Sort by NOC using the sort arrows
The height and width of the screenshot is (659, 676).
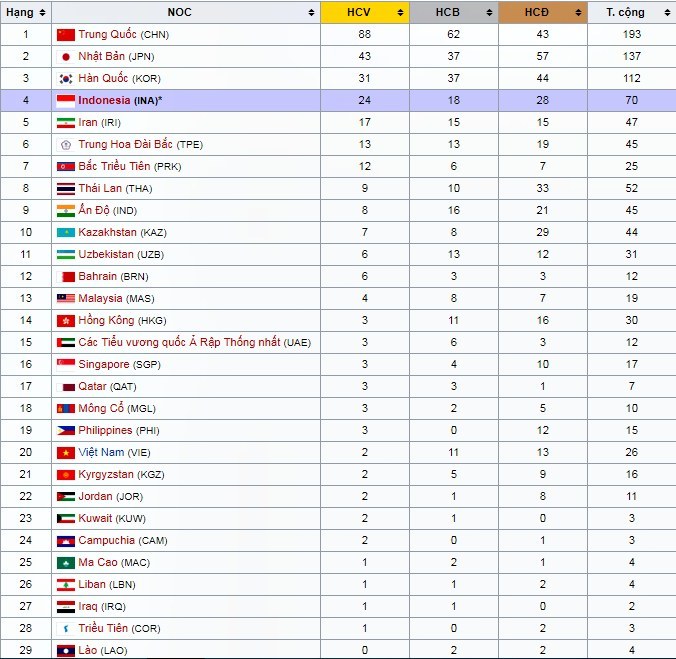[x=312, y=12]
